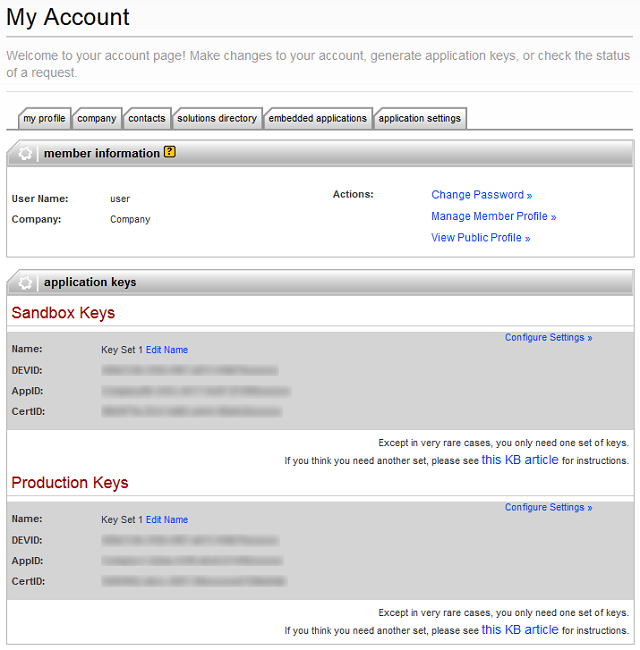Open the KB article link under Production Keys
Screen dimensions: 640x650
[520, 630]
